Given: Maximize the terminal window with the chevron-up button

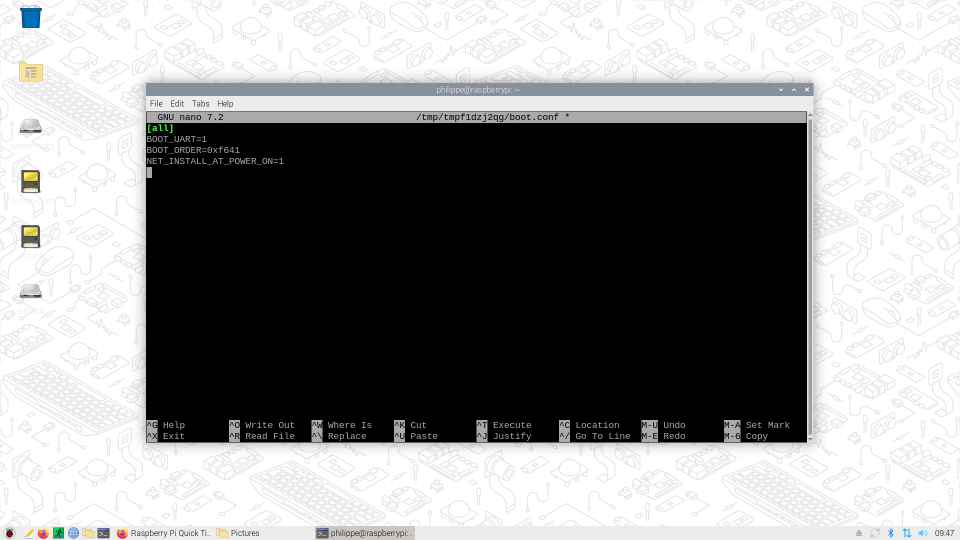Looking at the screenshot, I should [x=794, y=90].
